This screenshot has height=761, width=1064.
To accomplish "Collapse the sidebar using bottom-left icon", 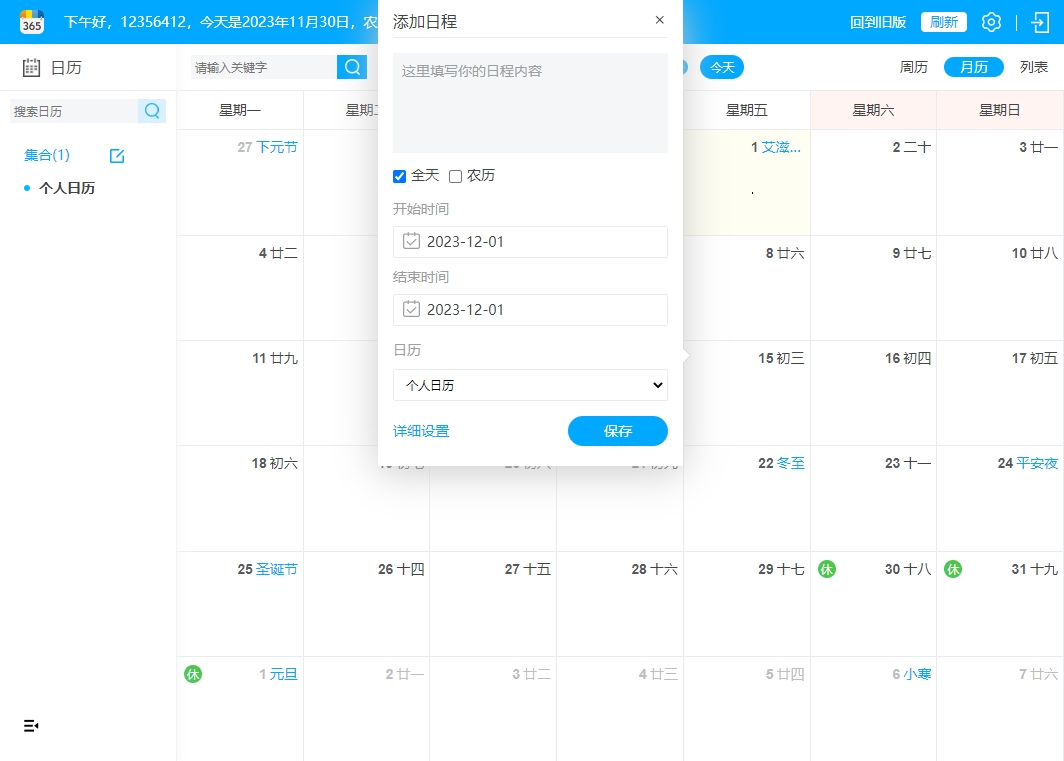I will tap(31, 725).
